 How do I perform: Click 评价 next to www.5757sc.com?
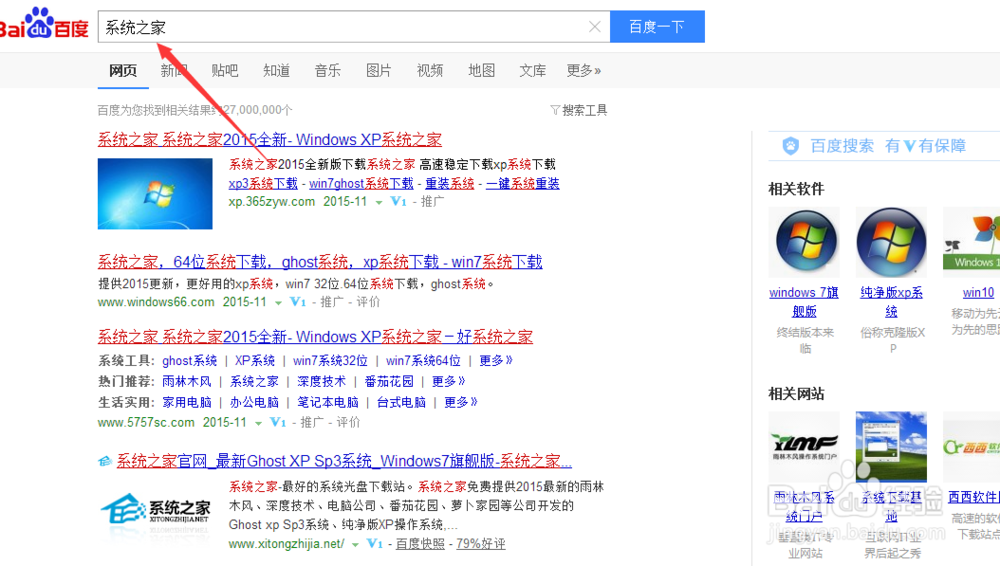click(348, 422)
